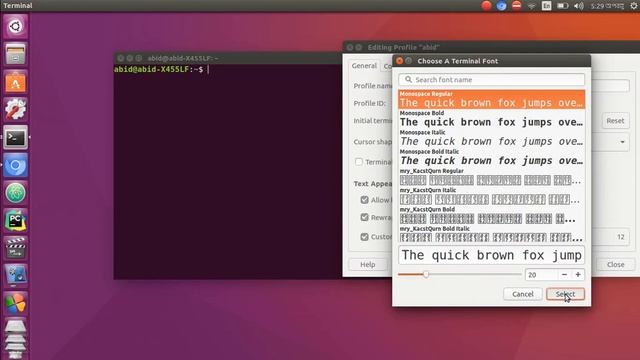Open the Atom editor dock icon
640x360 pixels.
16,193
